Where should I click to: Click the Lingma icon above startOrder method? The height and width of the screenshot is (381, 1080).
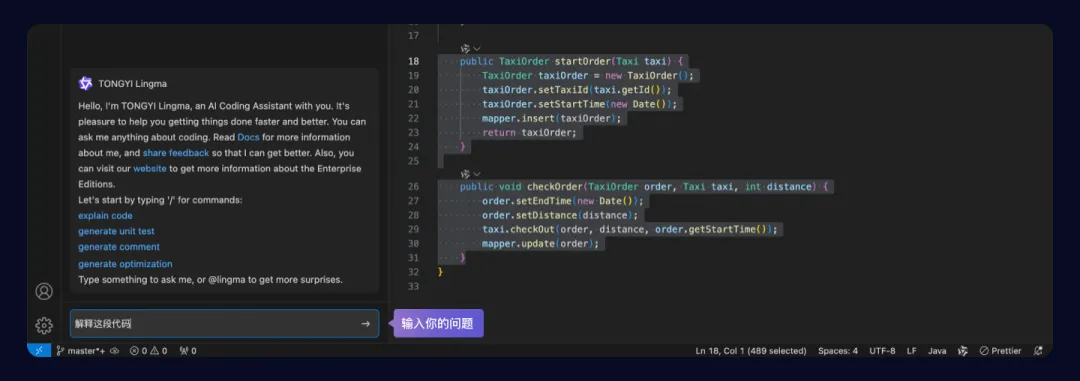[x=465, y=48]
